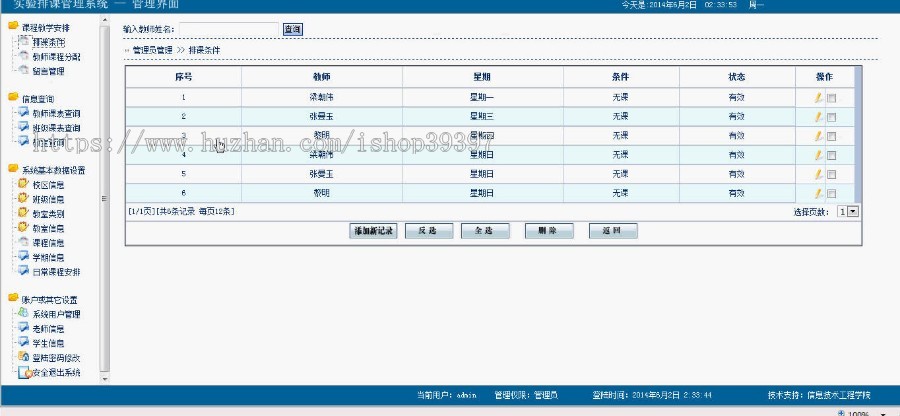The image size is (900, 416).
Task: Click the 星期 column header
Action: pyautogui.click(x=482, y=77)
